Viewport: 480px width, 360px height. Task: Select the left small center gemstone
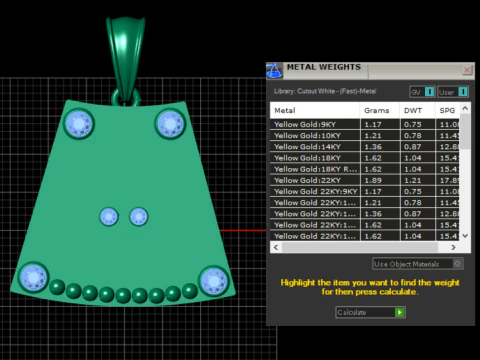point(109,216)
